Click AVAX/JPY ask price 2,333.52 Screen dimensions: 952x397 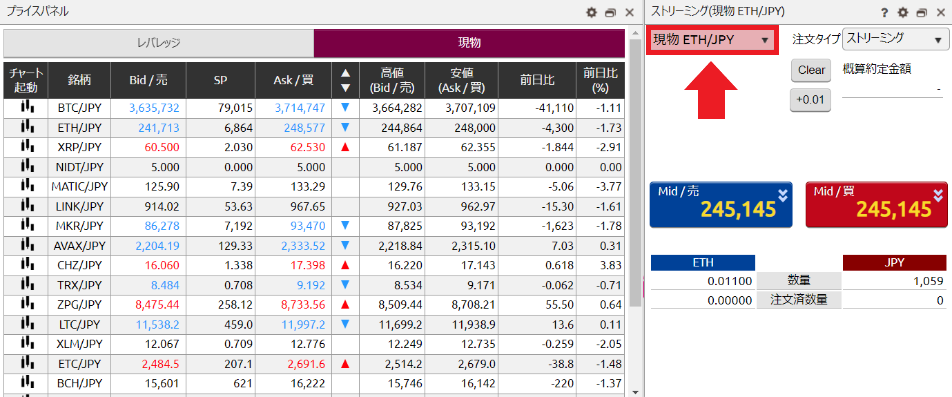(x=303, y=245)
